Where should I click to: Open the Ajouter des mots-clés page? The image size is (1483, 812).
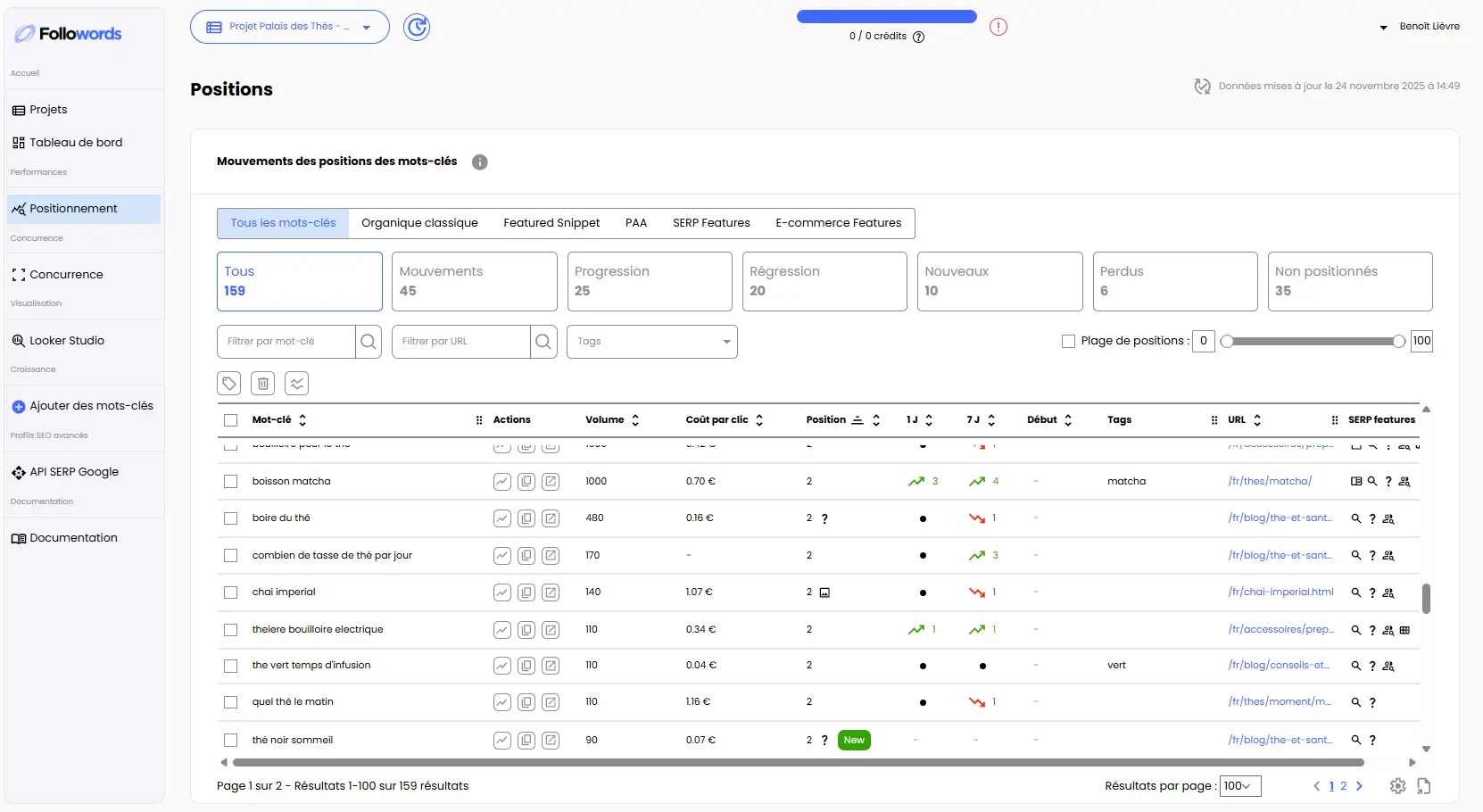[83, 405]
